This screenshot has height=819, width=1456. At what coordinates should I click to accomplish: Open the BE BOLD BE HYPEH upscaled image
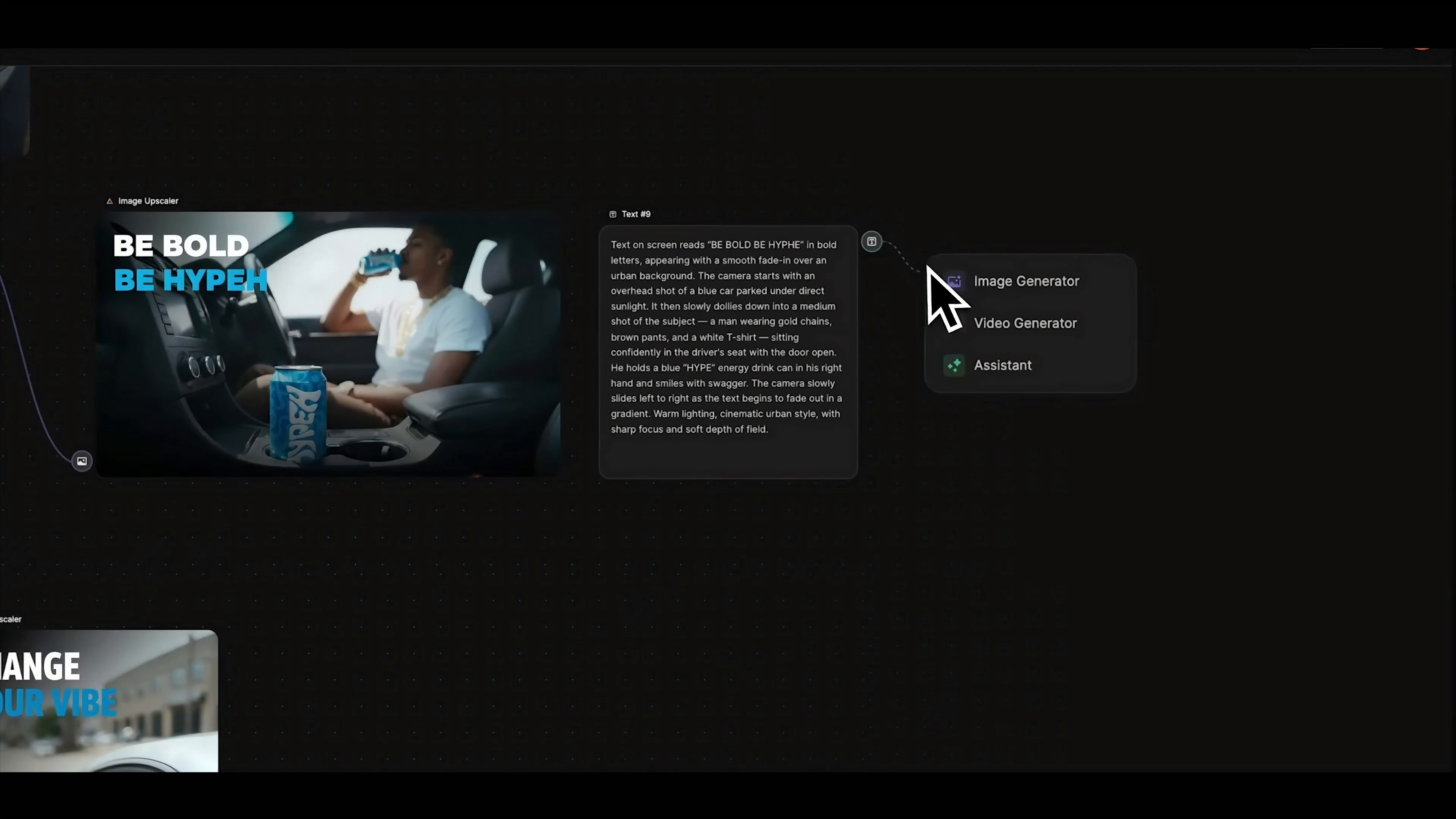pyautogui.click(x=328, y=344)
